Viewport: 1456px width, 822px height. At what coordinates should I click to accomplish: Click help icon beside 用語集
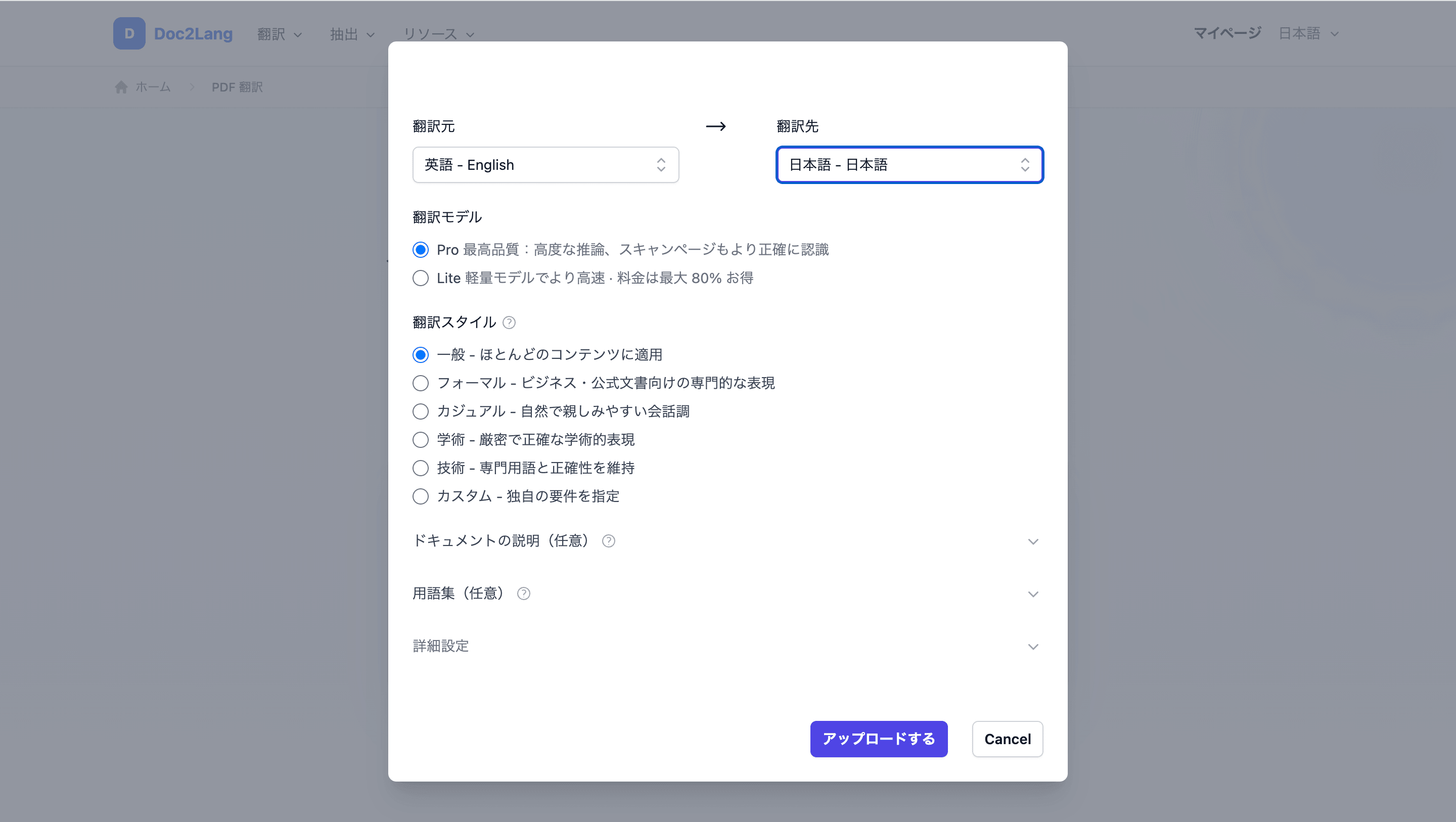point(523,593)
